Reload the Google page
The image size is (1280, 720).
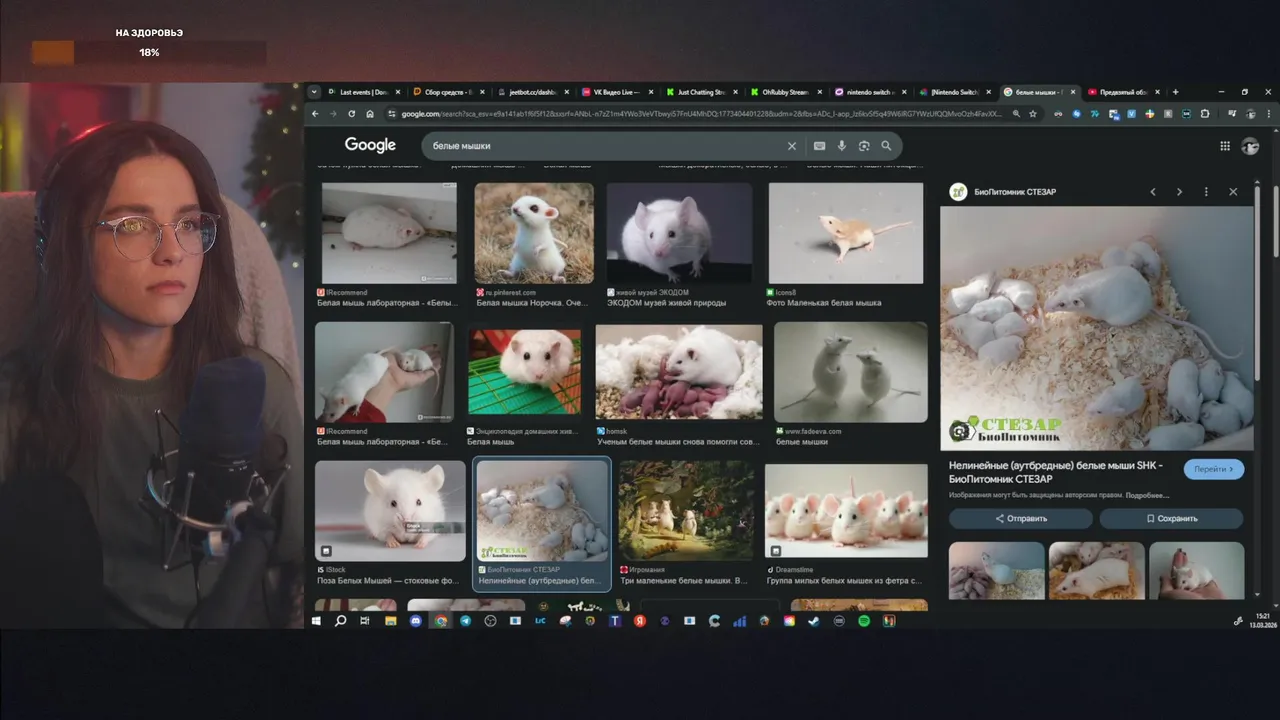pyautogui.click(x=351, y=114)
